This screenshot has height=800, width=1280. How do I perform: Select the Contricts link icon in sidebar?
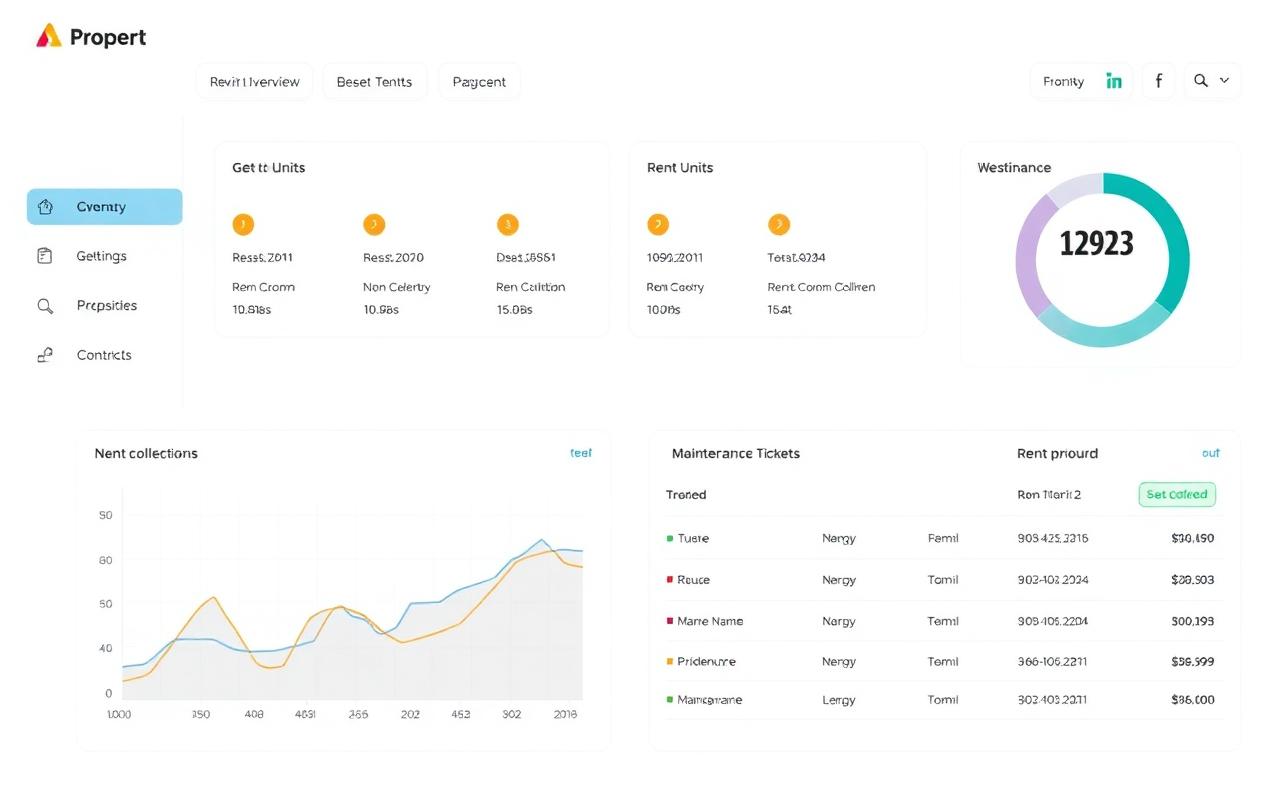(44, 355)
